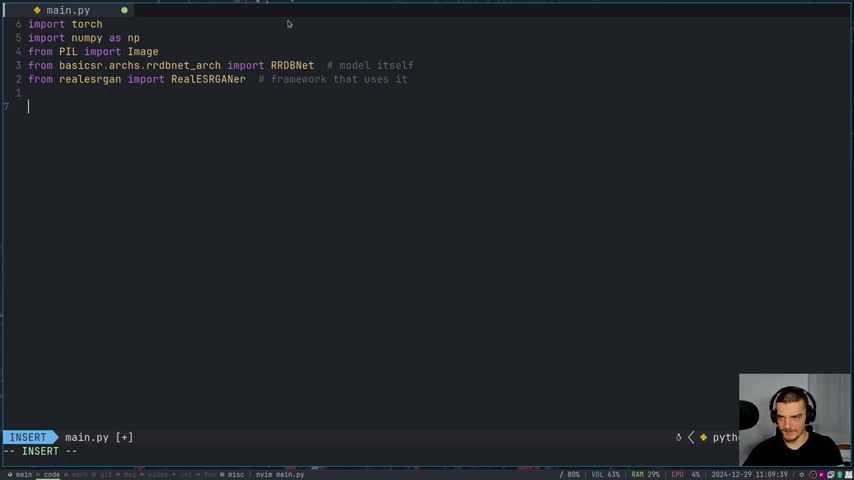This screenshot has width=854, height=480.
Task: Click the INSERT mode indicator in statusline
Action: point(28,438)
